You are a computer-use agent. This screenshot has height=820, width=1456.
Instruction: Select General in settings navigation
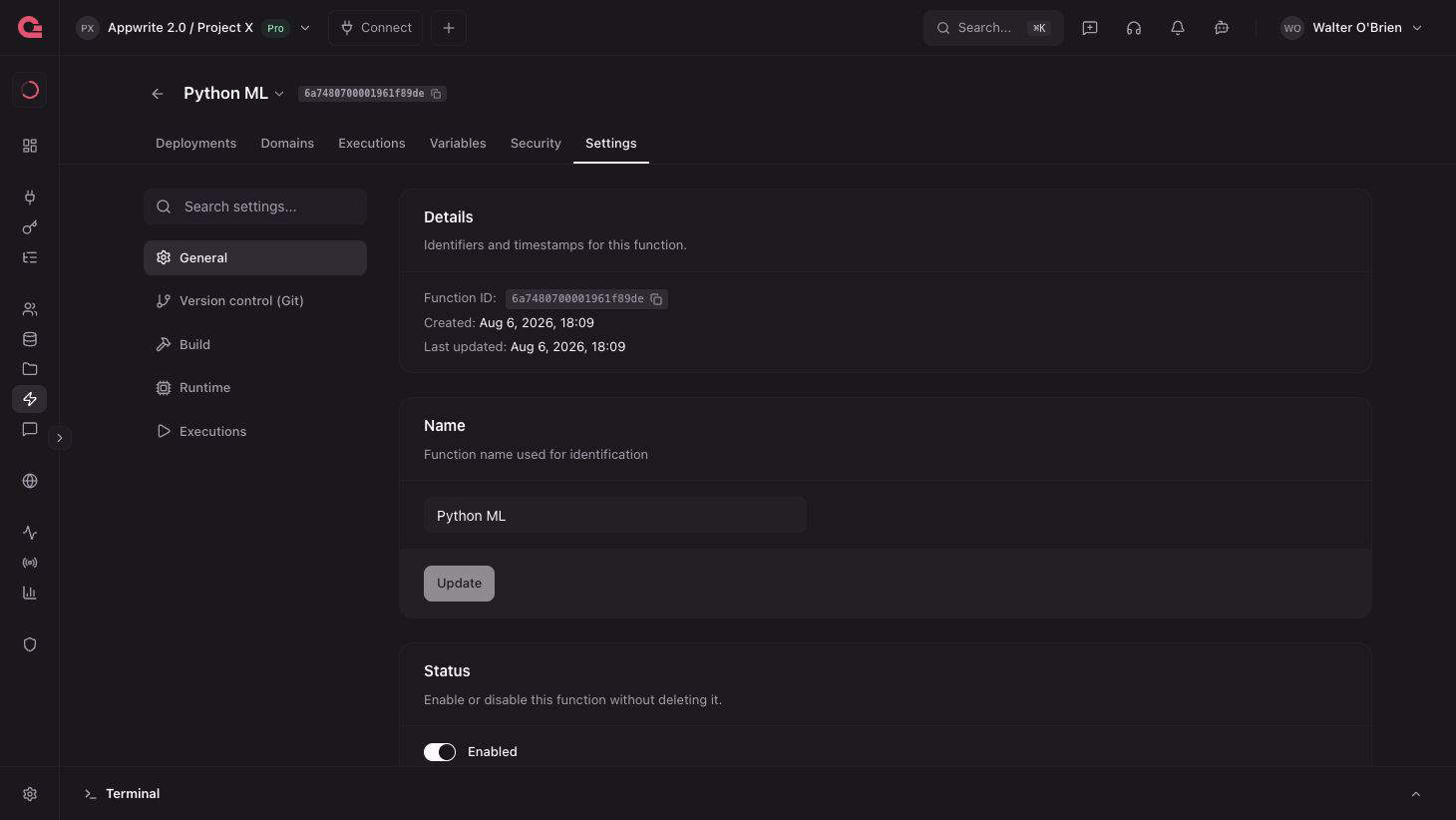coord(255,257)
